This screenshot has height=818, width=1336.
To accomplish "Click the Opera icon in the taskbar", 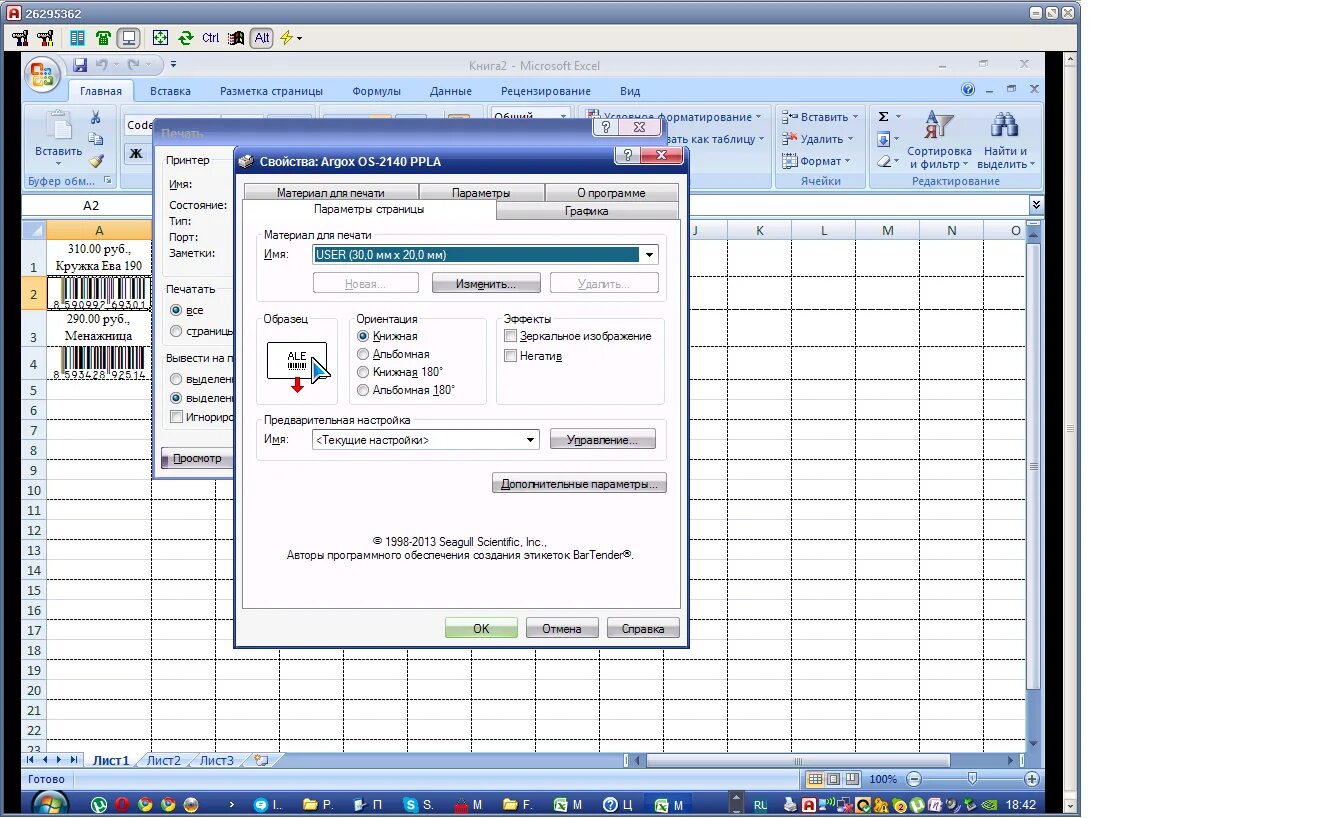I will (122, 804).
